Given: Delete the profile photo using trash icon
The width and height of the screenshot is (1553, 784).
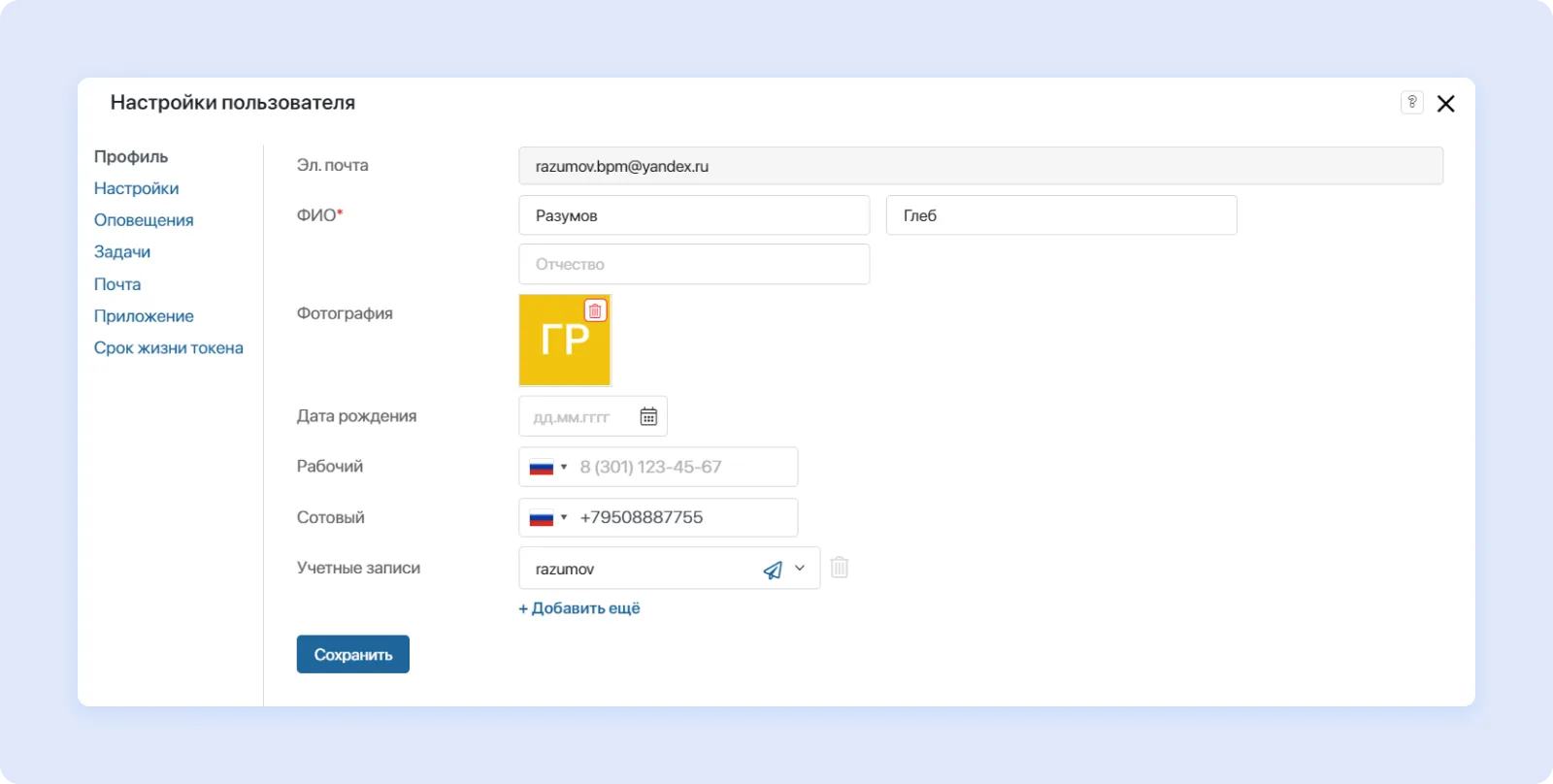Looking at the screenshot, I should point(595,310).
